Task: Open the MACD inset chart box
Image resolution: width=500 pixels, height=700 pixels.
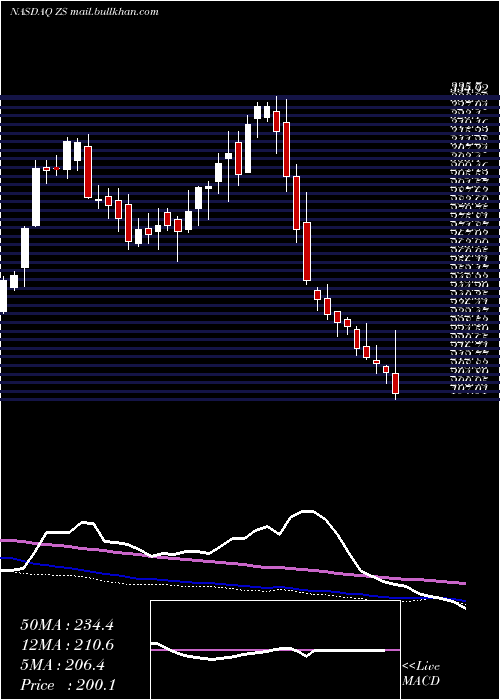Action: coord(275,650)
